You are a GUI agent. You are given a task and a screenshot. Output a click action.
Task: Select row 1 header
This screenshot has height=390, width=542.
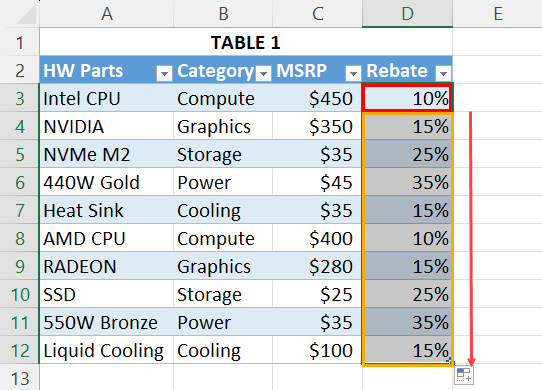click(x=19, y=42)
